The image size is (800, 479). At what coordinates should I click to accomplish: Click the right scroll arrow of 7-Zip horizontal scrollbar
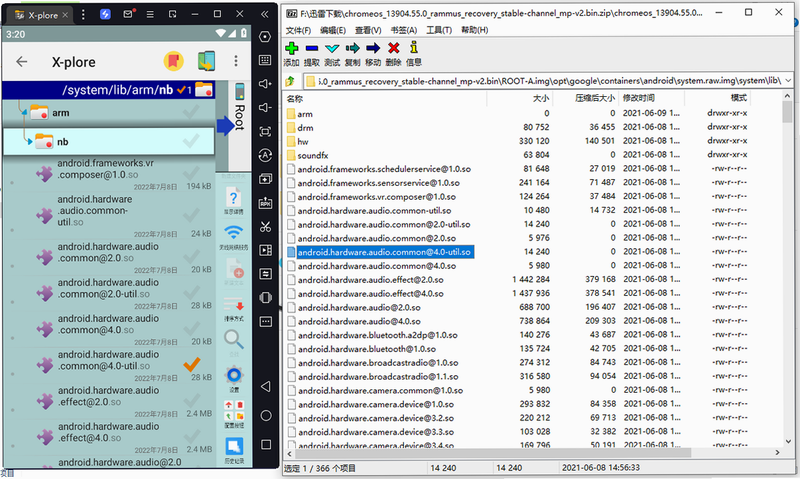coord(778,452)
